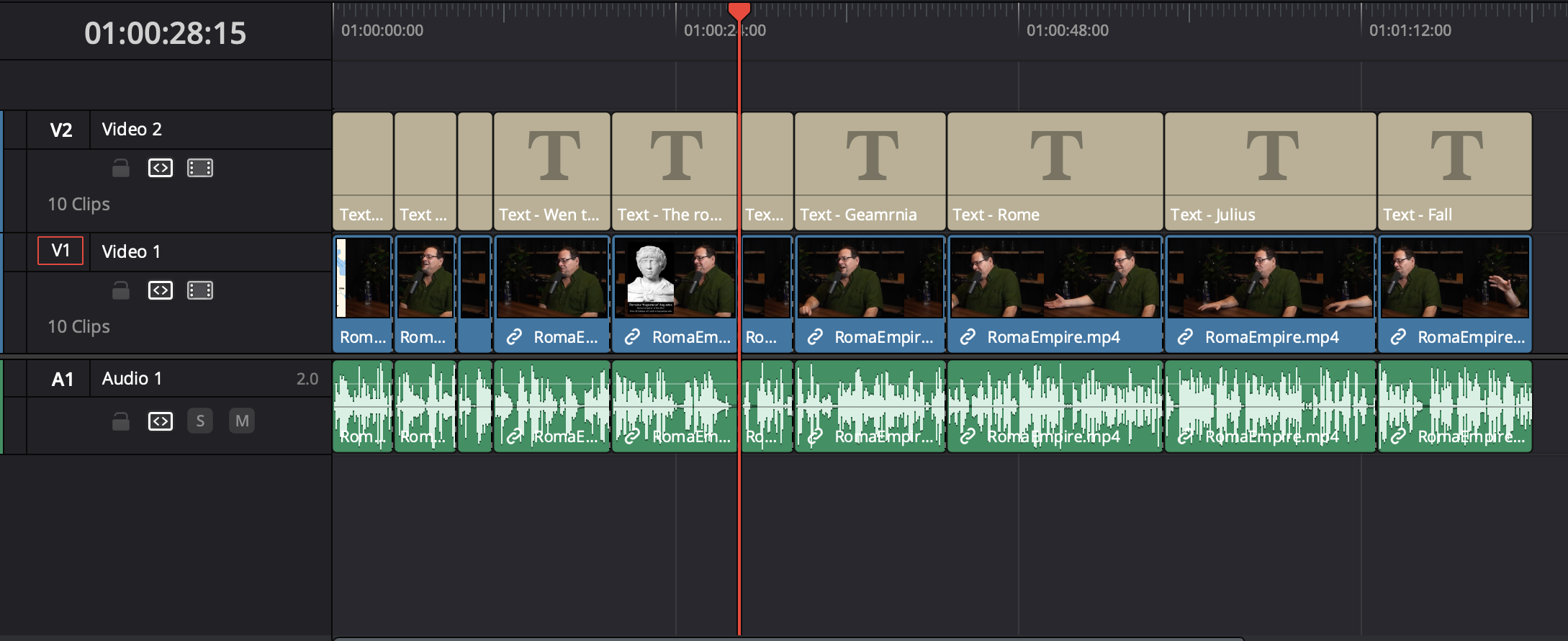Select V2 destination track label
The width and height of the screenshot is (1568, 641).
pyautogui.click(x=61, y=130)
